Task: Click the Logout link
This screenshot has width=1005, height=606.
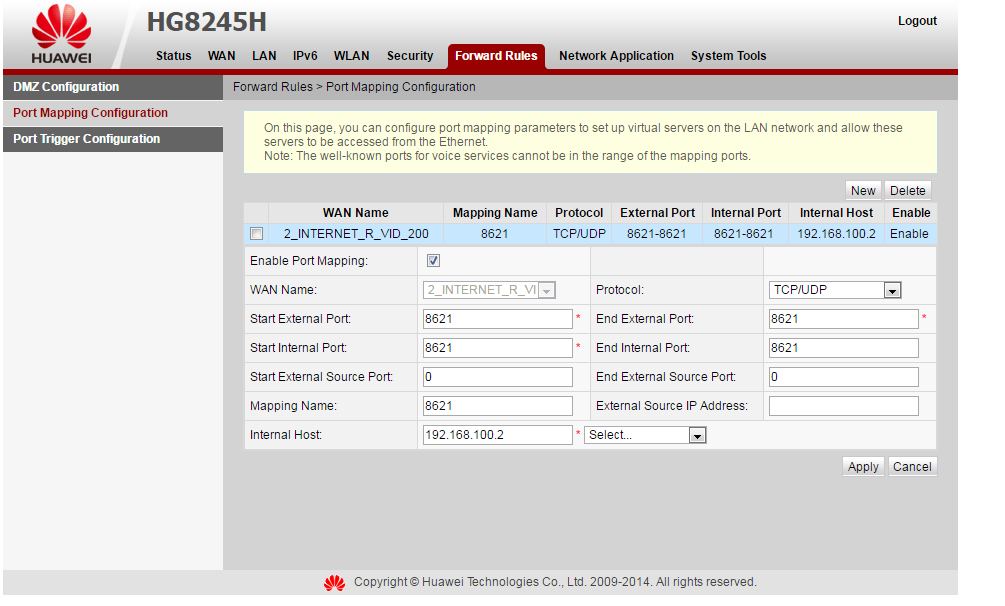Action: tap(917, 21)
